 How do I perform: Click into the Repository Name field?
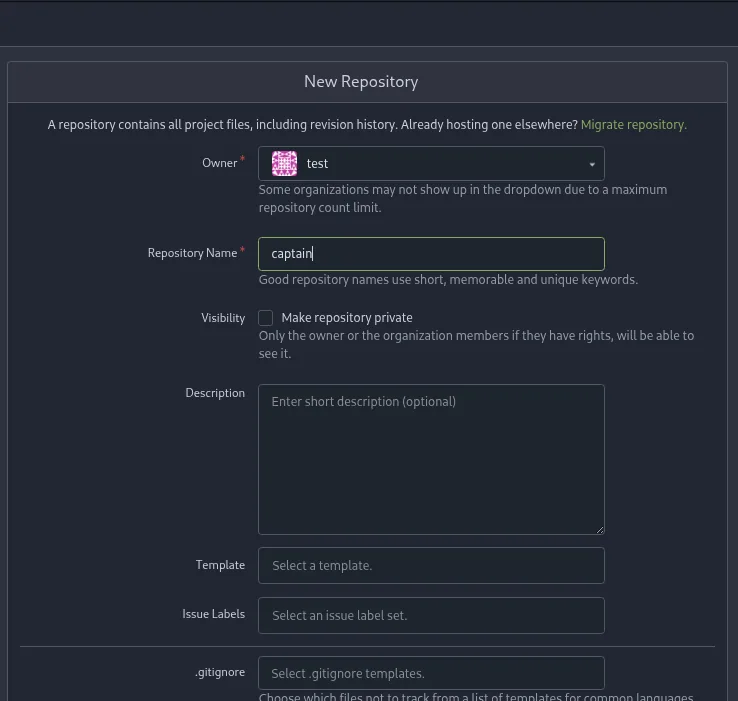tap(431, 254)
